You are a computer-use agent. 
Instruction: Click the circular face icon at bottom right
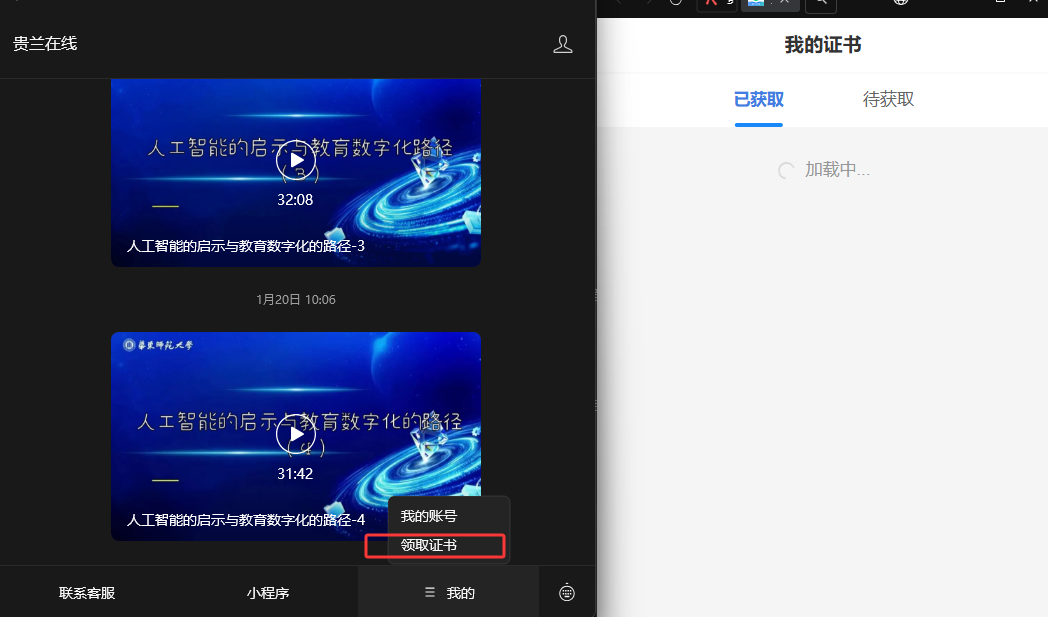pos(567,592)
